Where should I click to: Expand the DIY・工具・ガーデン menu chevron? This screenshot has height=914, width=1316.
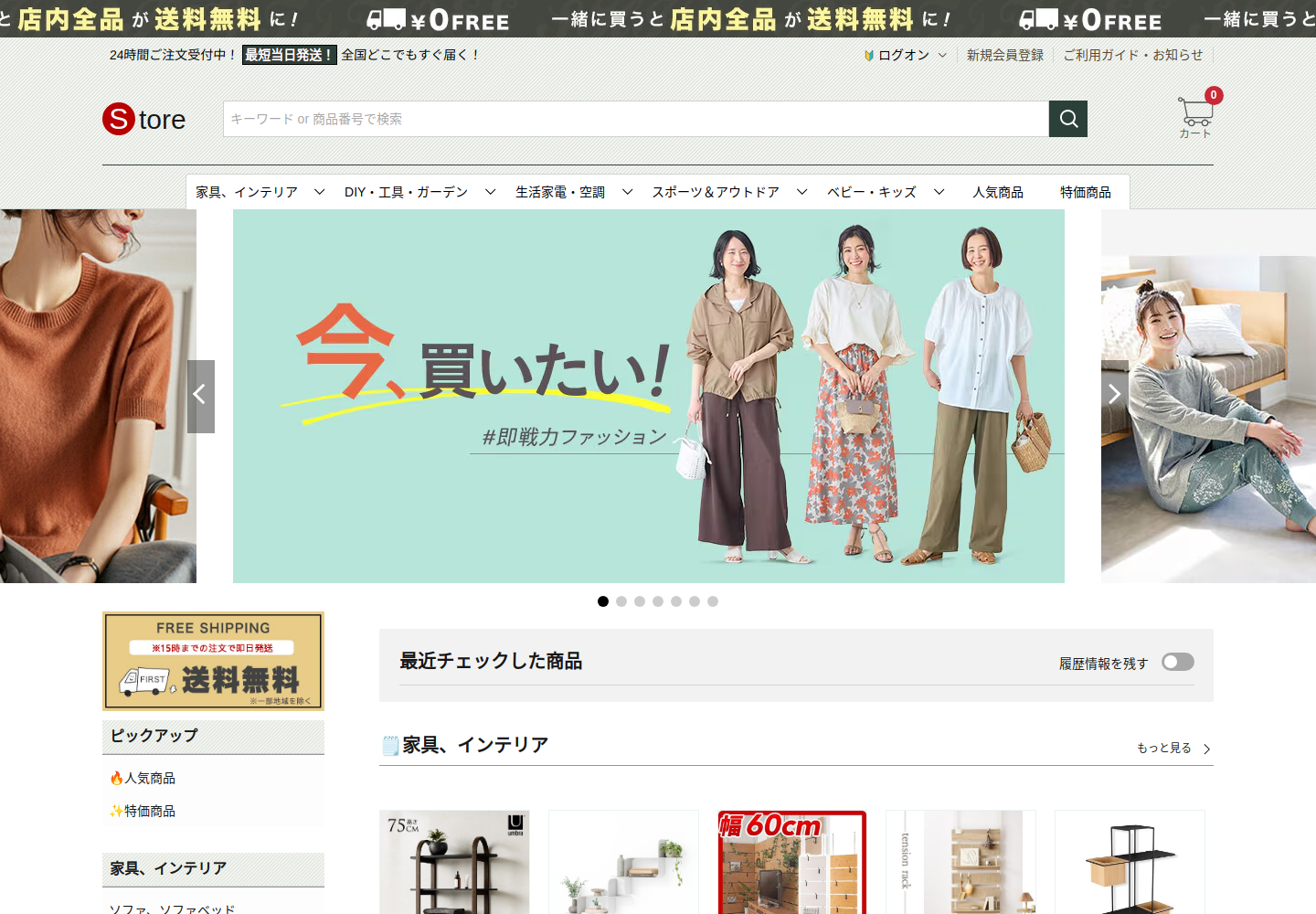click(490, 192)
